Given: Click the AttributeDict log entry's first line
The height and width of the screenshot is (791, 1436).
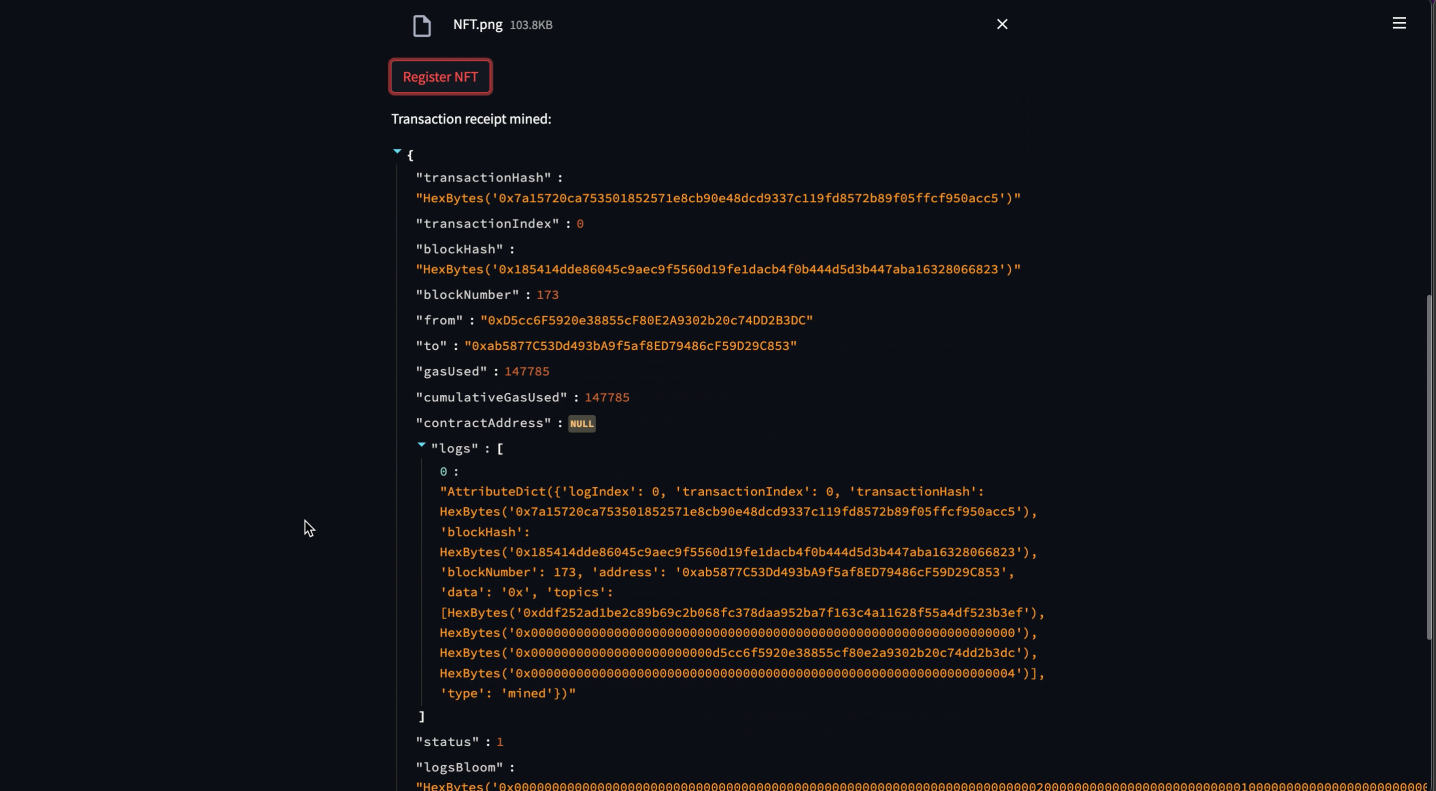Looking at the screenshot, I should click(712, 492).
